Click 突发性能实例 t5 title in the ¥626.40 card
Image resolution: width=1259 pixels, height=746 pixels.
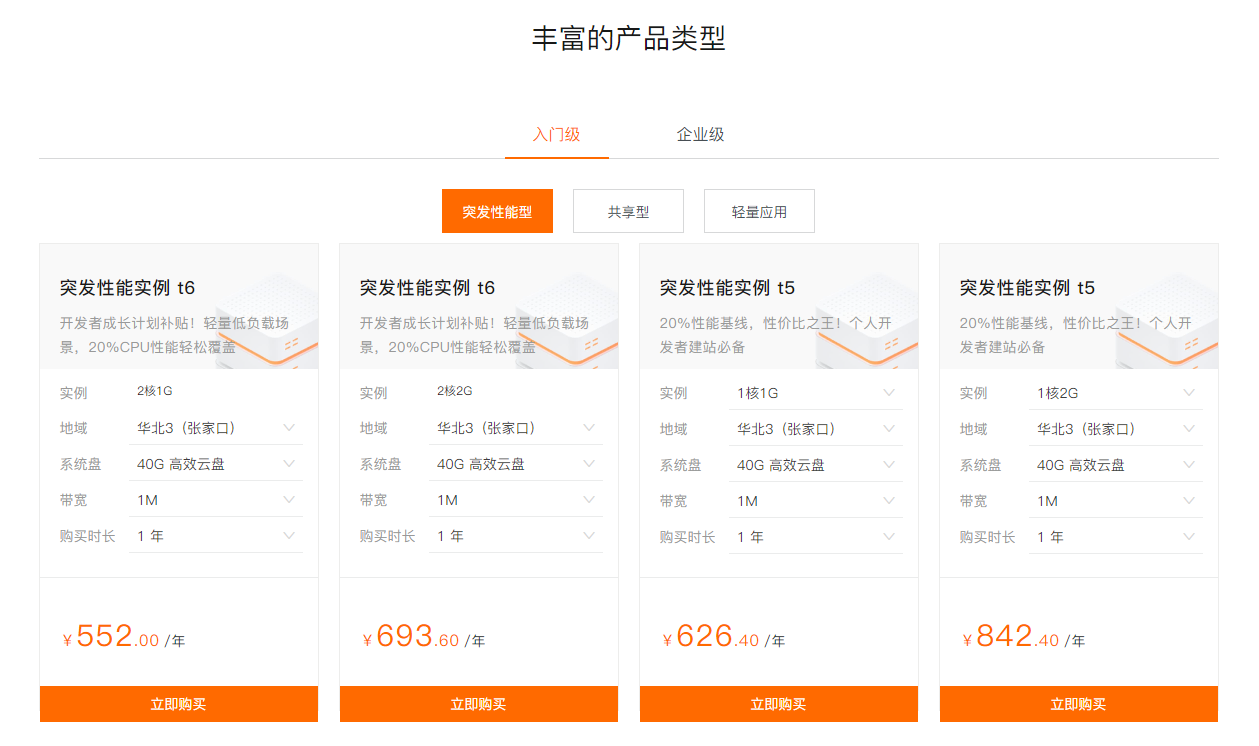click(728, 288)
